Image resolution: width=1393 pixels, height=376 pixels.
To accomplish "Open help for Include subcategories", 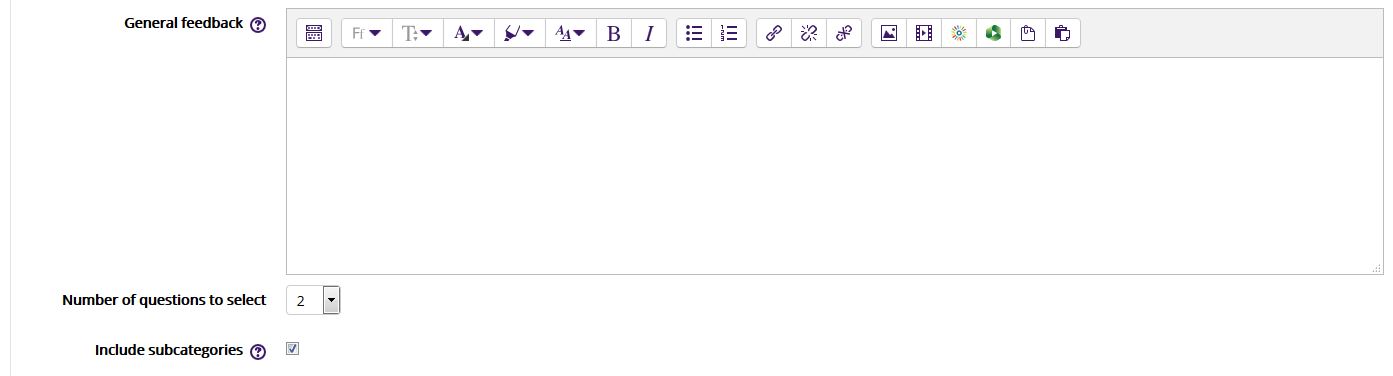I will 258,352.
